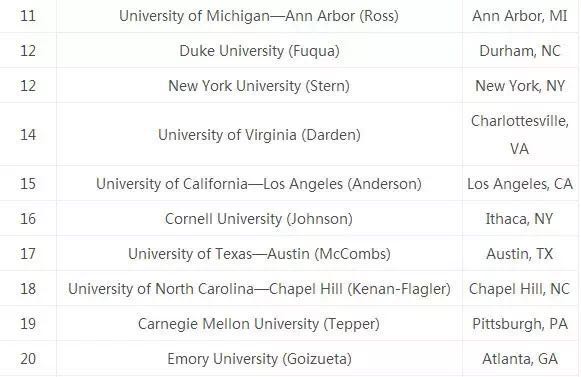Image resolution: width=581 pixels, height=377 pixels.
Task: Select rank number 20 cell
Action: 28,359
